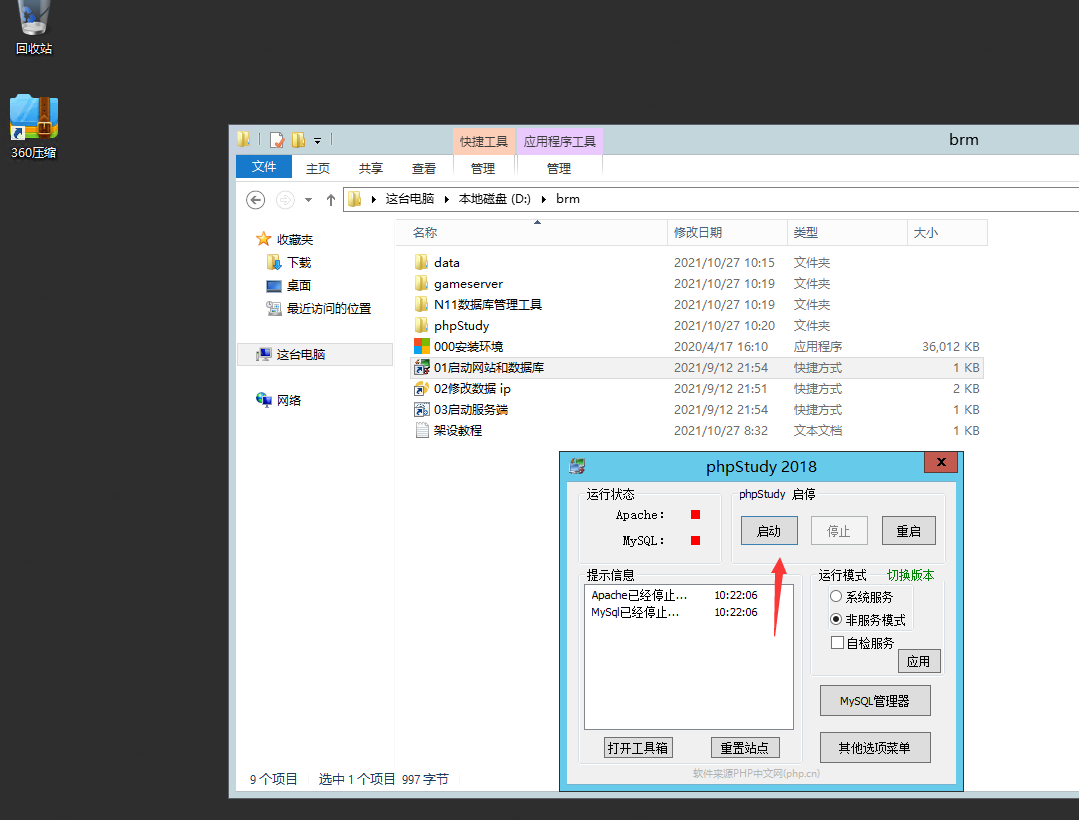Open the 文件 menu tab
This screenshot has width=1079, height=820.
tap(264, 166)
